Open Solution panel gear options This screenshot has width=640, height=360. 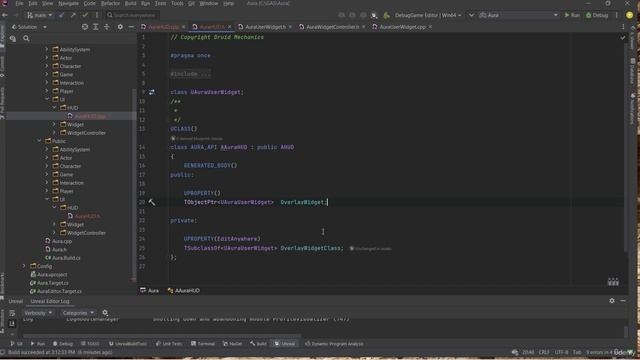tap(120, 27)
